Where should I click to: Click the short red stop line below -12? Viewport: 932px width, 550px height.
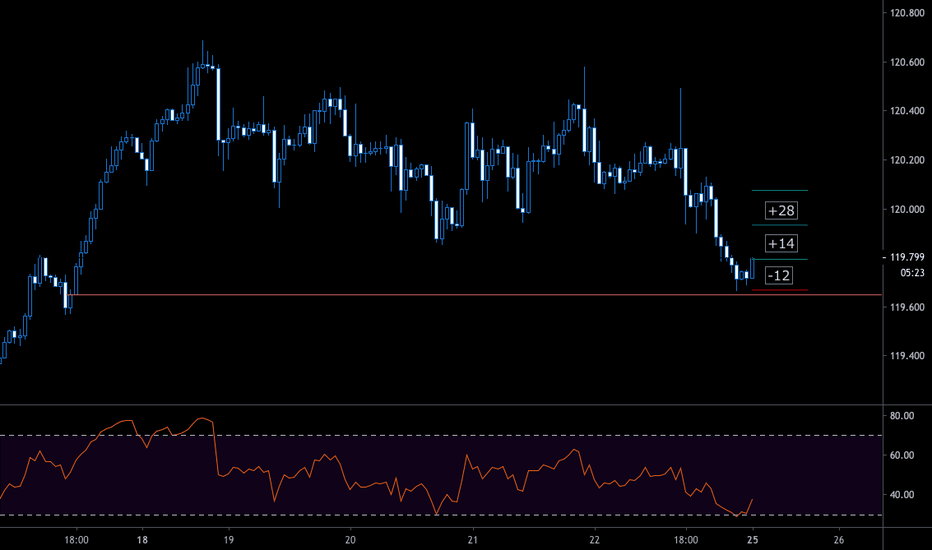pos(779,291)
